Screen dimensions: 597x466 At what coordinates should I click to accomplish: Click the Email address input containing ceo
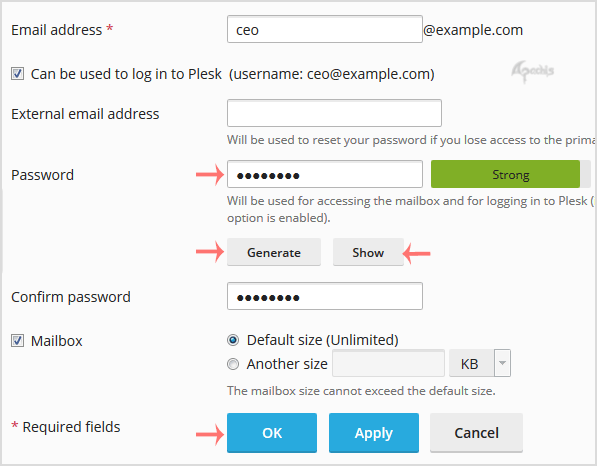pos(325,29)
